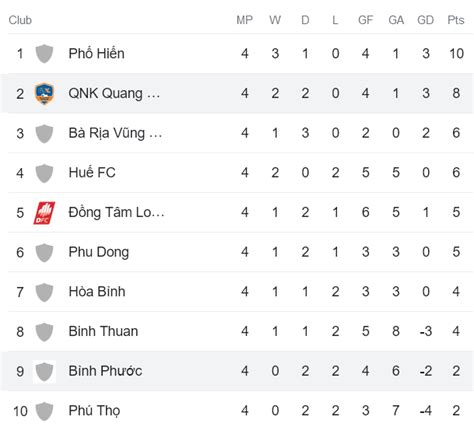Click the QNK Quang Nam club logo

[x=44, y=93]
